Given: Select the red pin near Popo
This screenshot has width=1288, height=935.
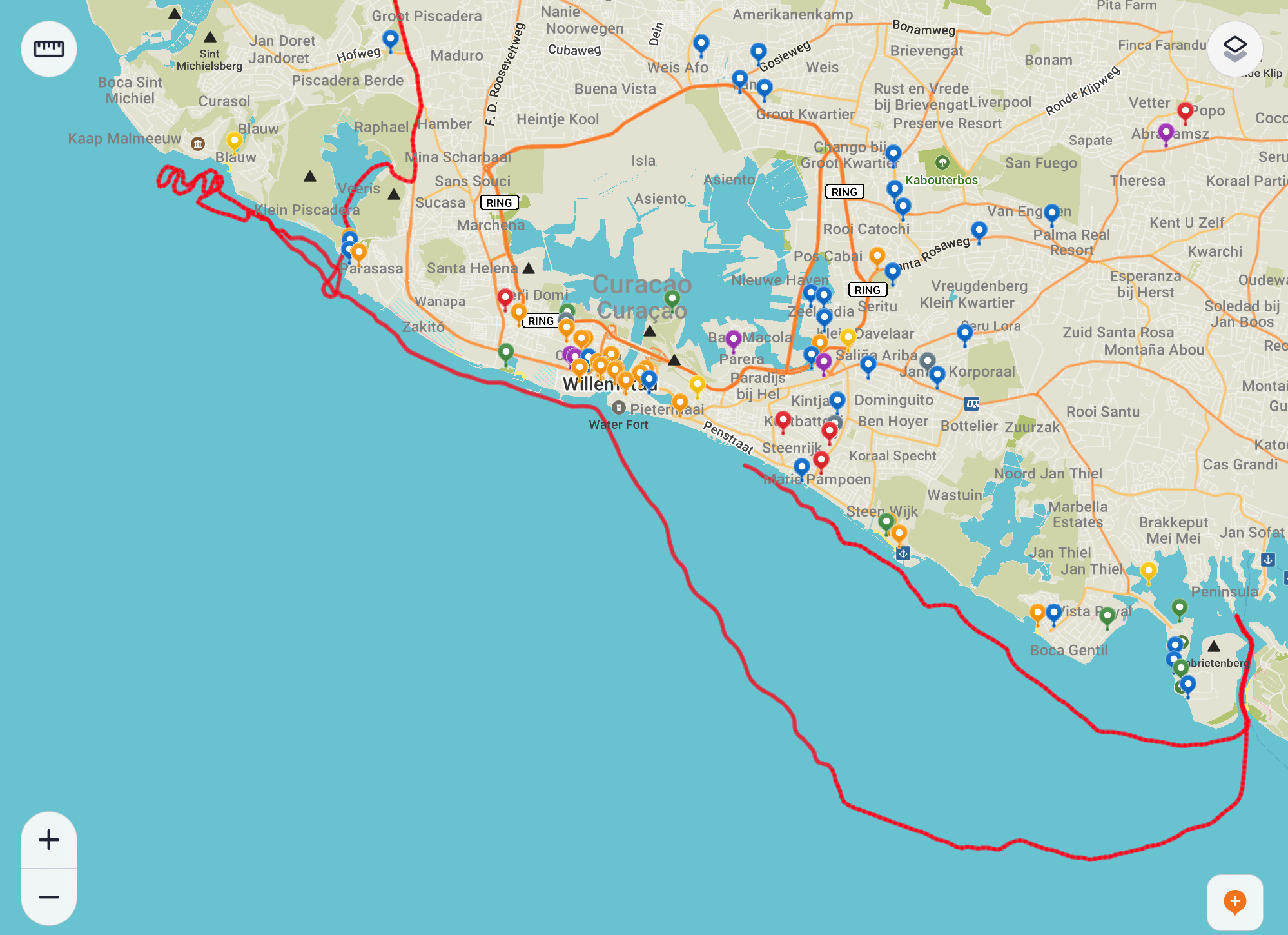Looking at the screenshot, I should click(x=1185, y=111).
